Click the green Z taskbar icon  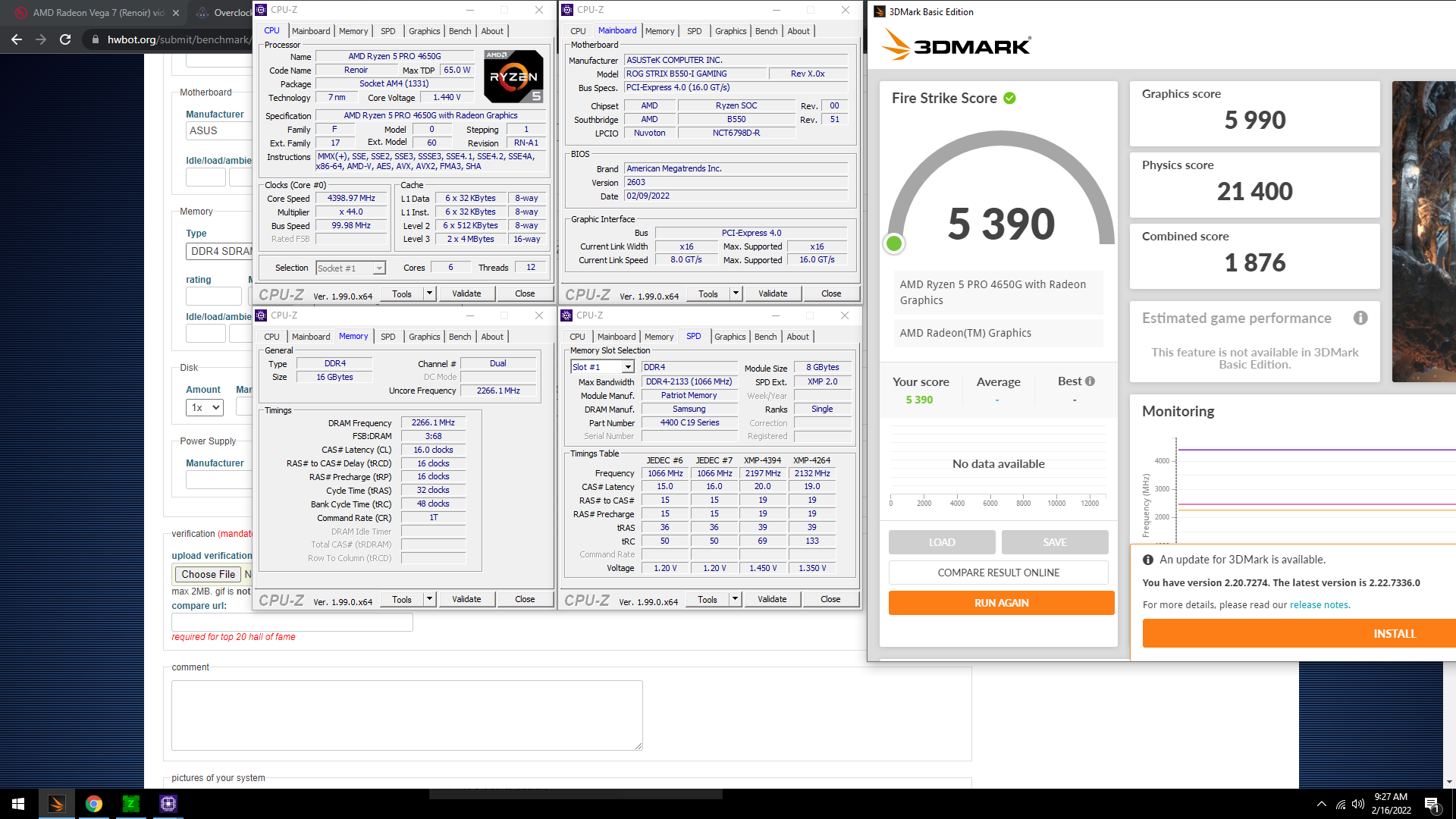click(x=131, y=804)
